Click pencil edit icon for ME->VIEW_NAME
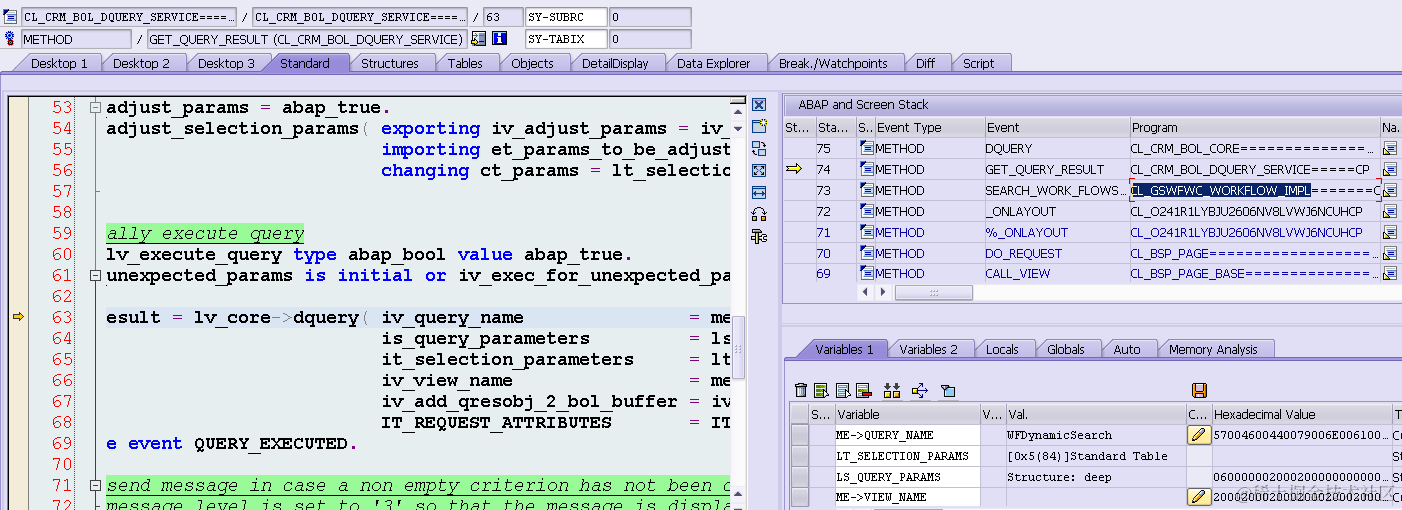Viewport: 1402px width, 510px height. click(x=1198, y=497)
